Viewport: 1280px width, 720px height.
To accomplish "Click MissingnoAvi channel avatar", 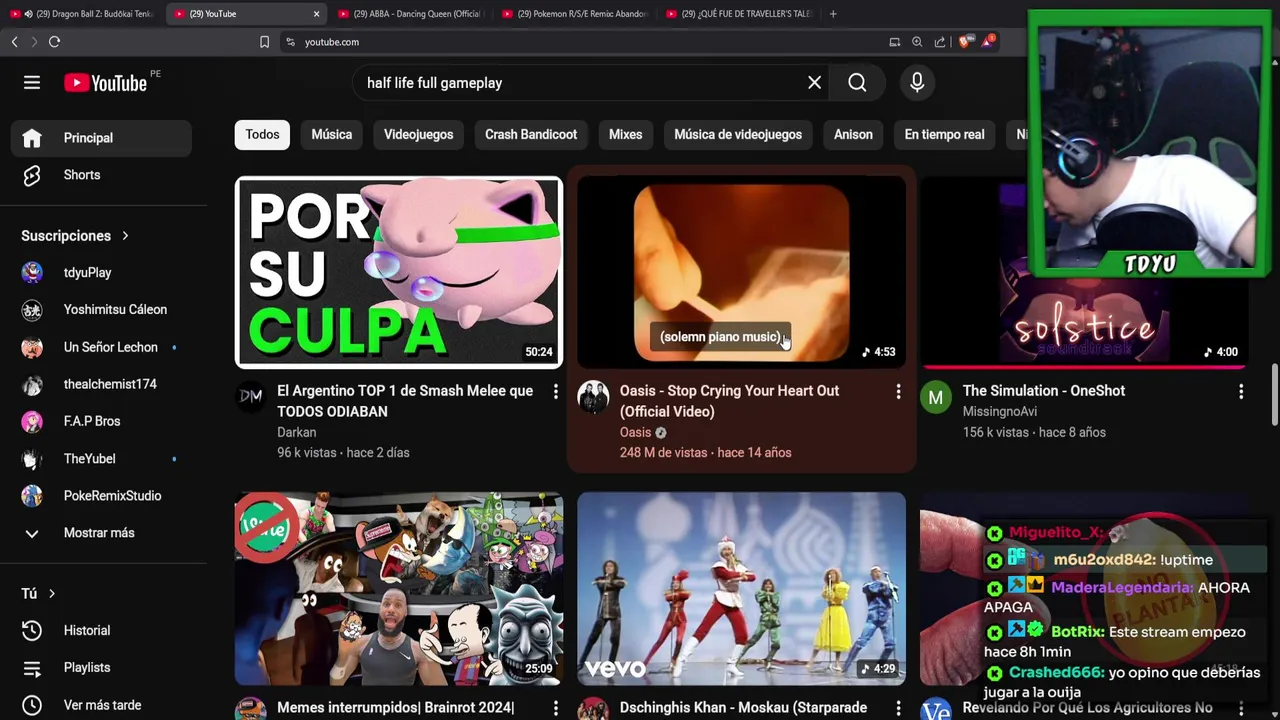I will (x=936, y=397).
